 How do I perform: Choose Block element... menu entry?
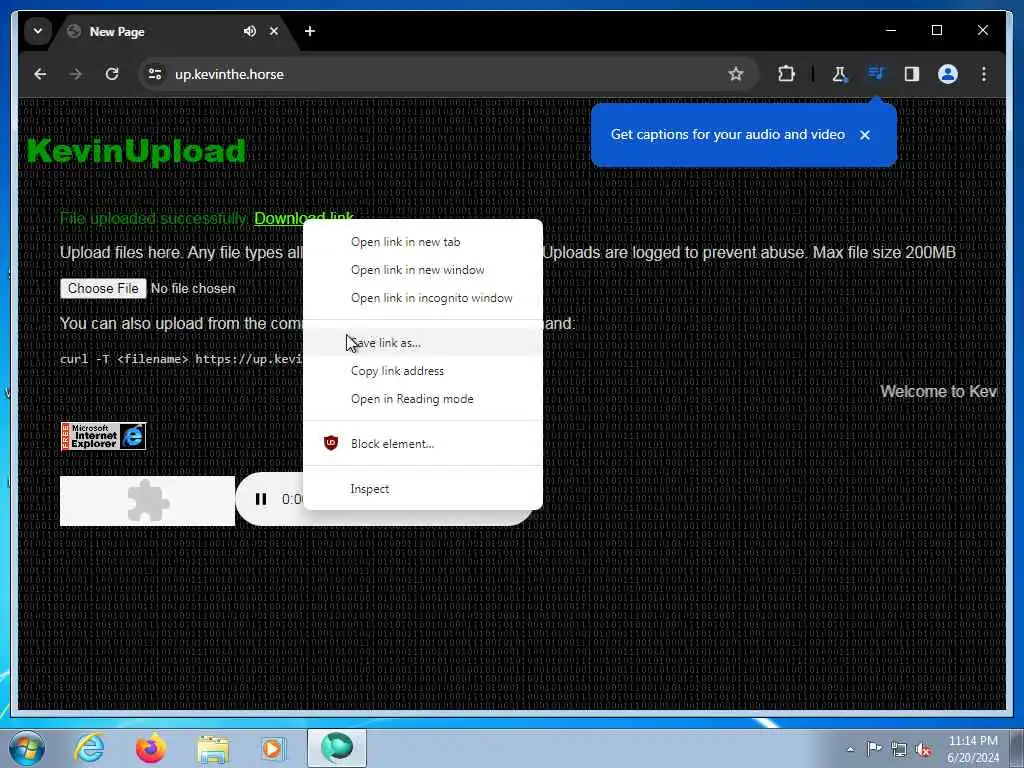click(x=423, y=443)
